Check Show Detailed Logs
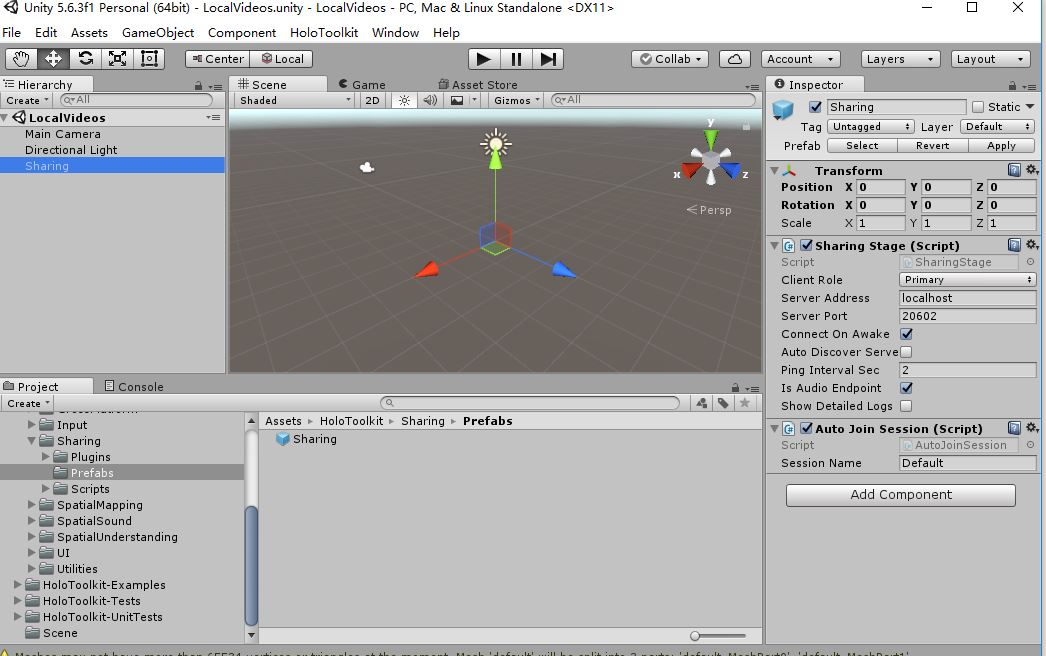The height and width of the screenshot is (656, 1046). pyautogui.click(x=906, y=406)
